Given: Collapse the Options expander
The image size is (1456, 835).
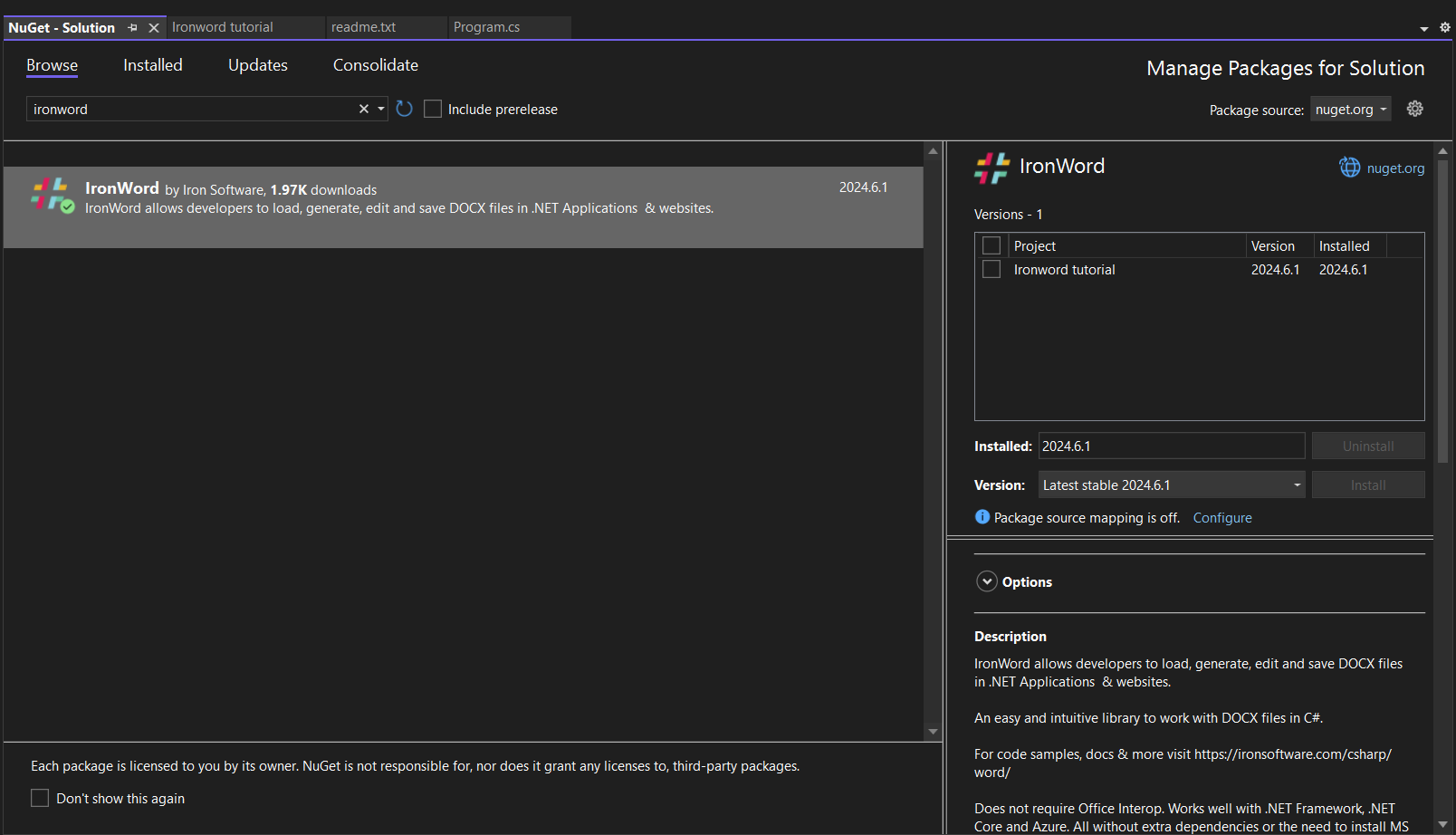Looking at the screenshot, I should pyautogui.click(x=987, y=581).
